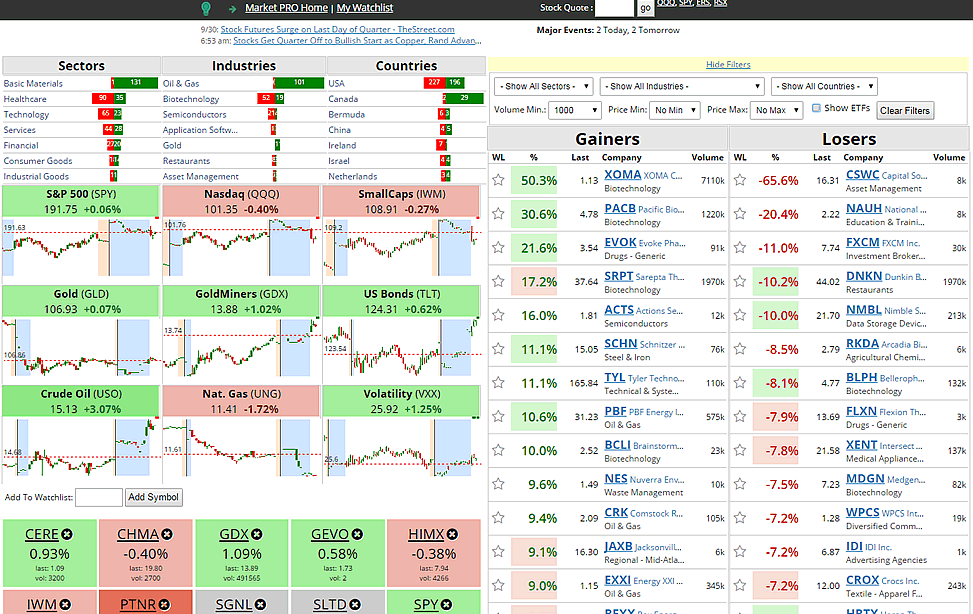This screenshot has width=973, height=614.
Task: Star PBF in the Gainers list
Action: click(498, 416)
